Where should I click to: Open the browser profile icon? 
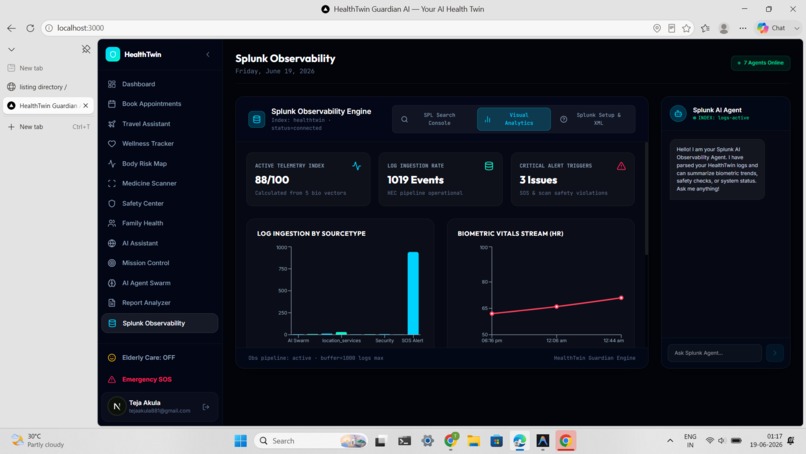(724, 28)
